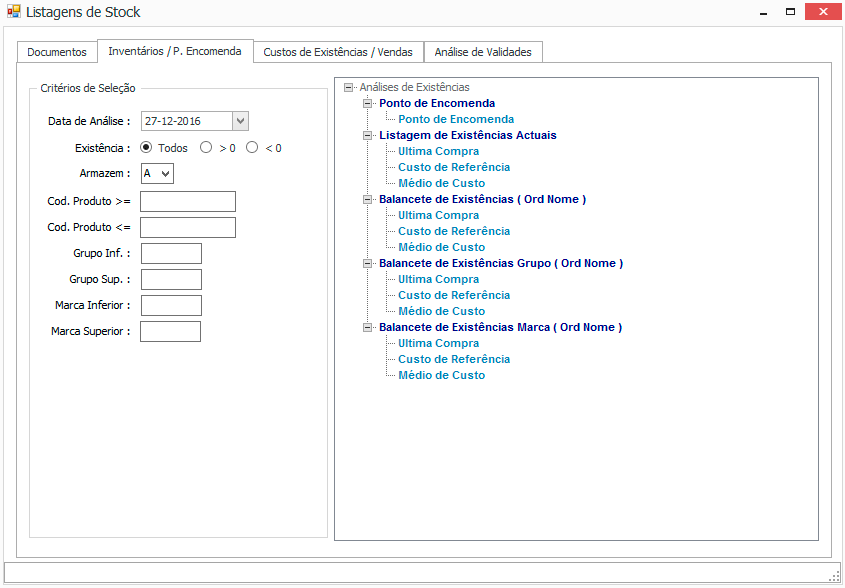Open Médio de Custo under Listagem de Existências Actuais
The width and height of the screenshot is (845, 588).
[441, 183]
